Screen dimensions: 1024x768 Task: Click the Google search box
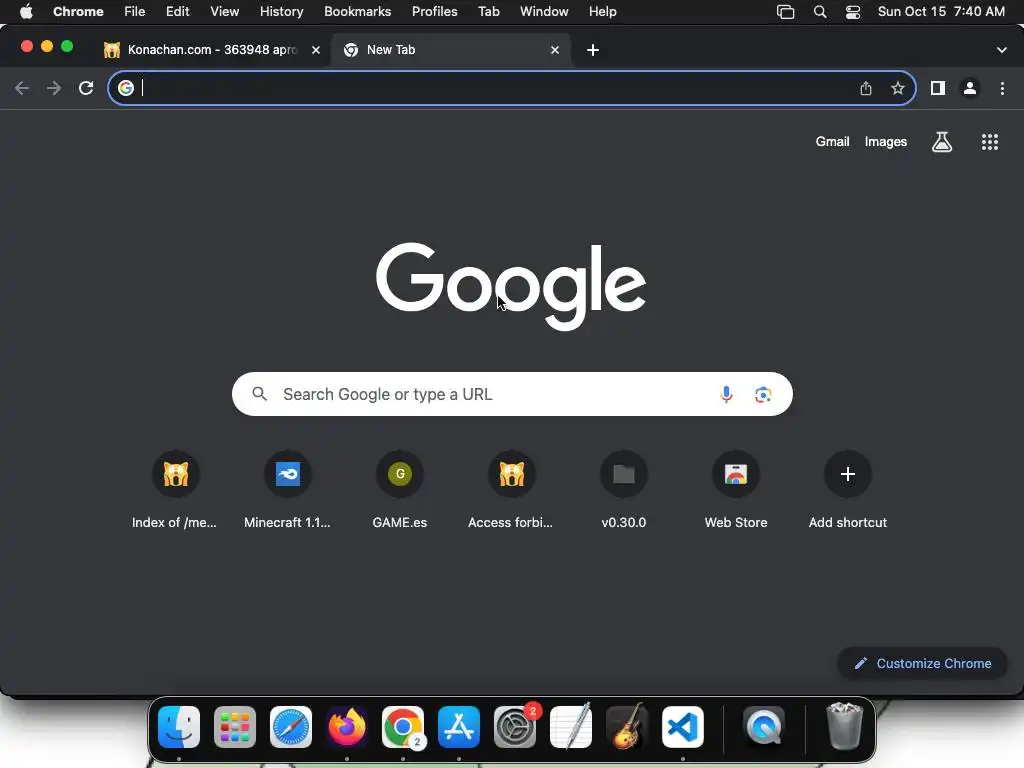coord(512,394)
